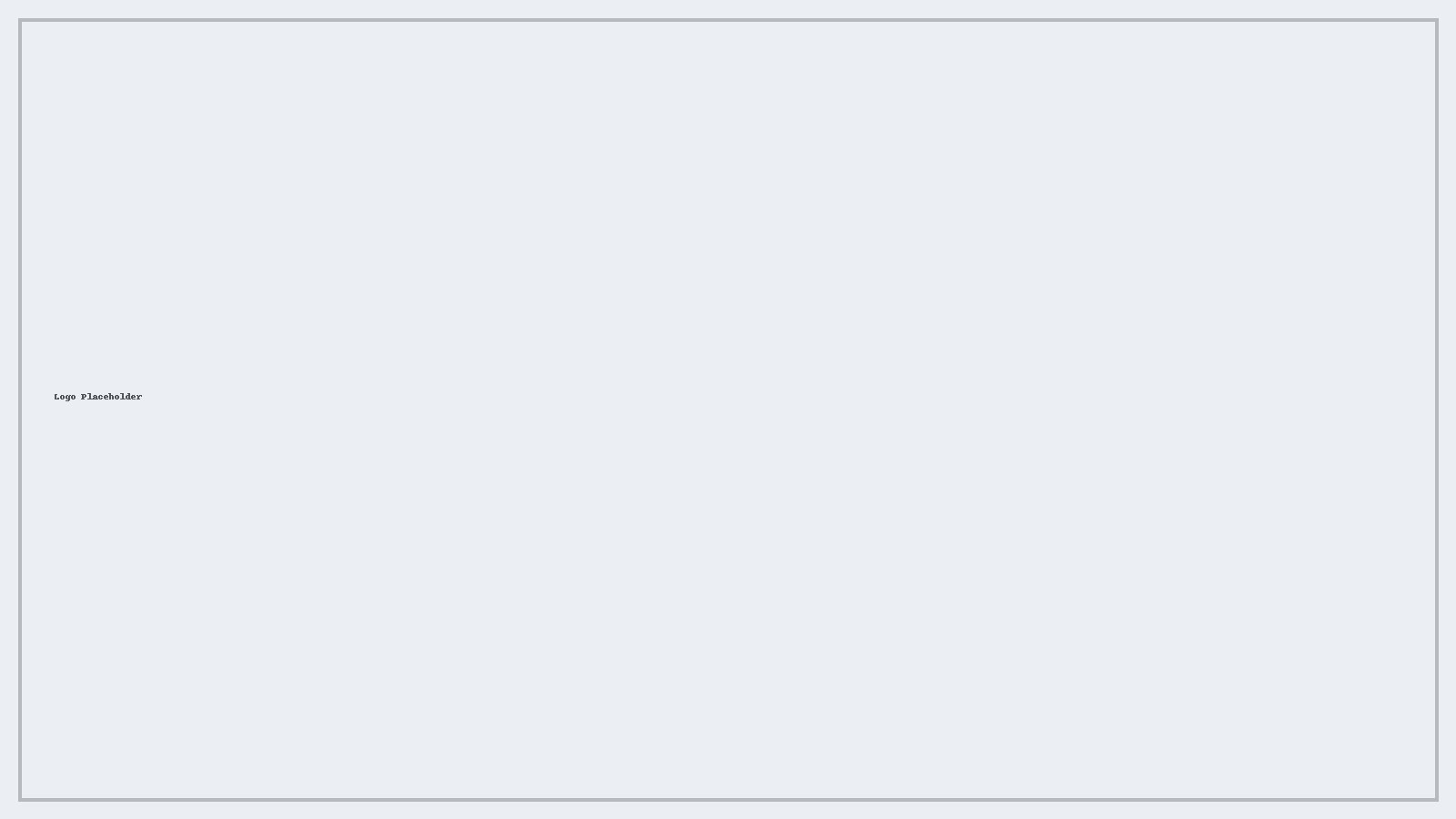This screenshot has height=819, width=1456.
Task: Click the Logo Placeholder text
Action: pos(97,397)
